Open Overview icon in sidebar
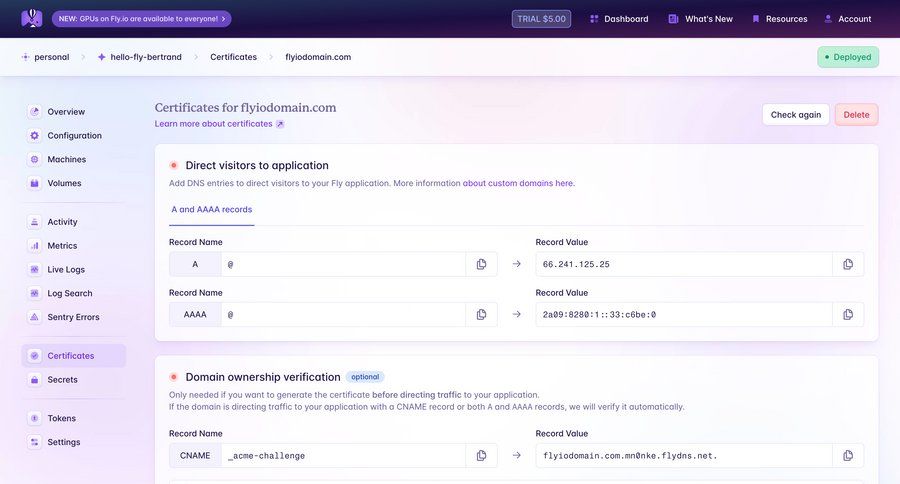Image resolution: width=900 pixels, height=484 pixels. point(34,111)
